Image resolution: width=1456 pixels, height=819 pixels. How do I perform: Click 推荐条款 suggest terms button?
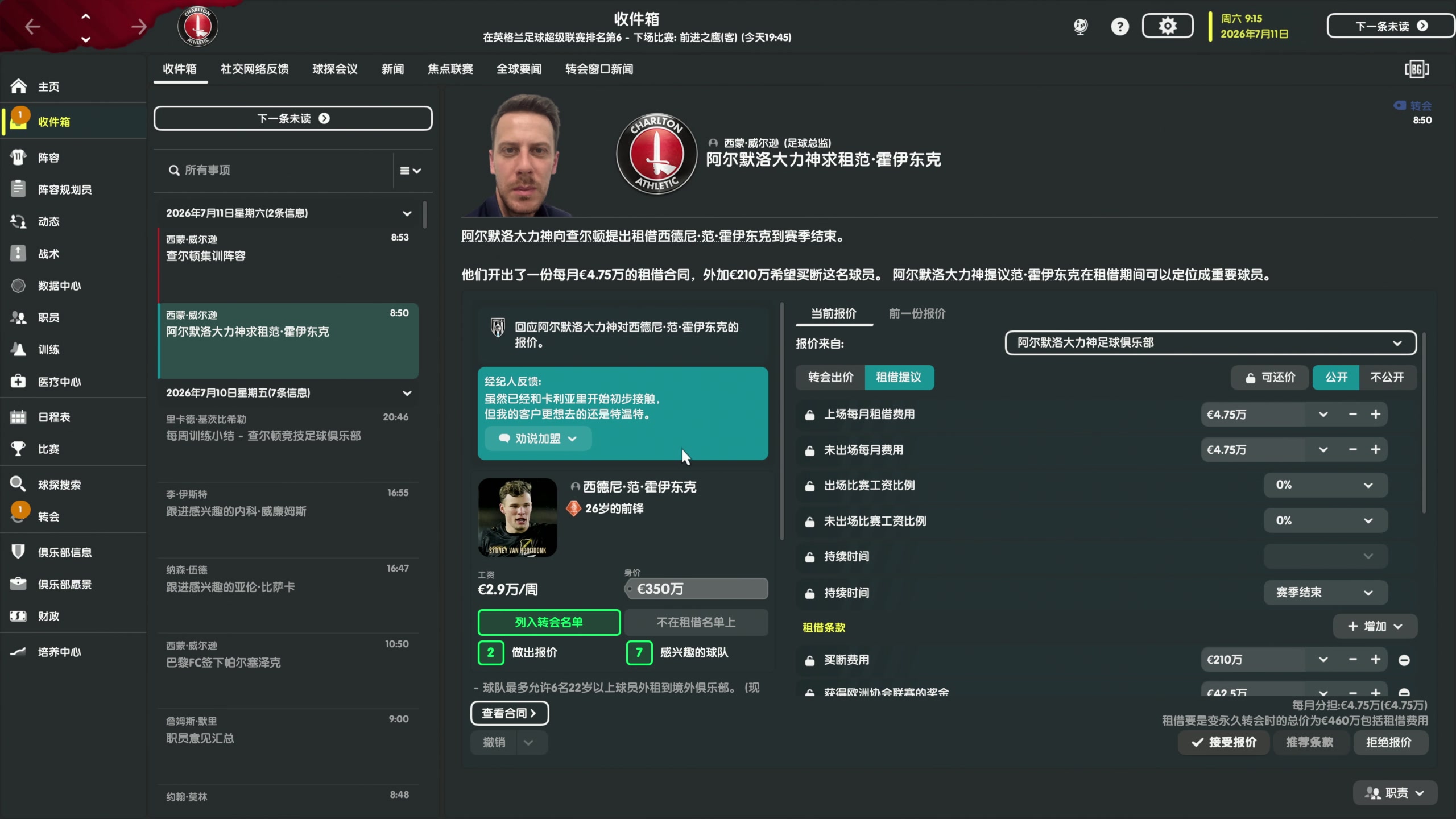pos(1309,742)
